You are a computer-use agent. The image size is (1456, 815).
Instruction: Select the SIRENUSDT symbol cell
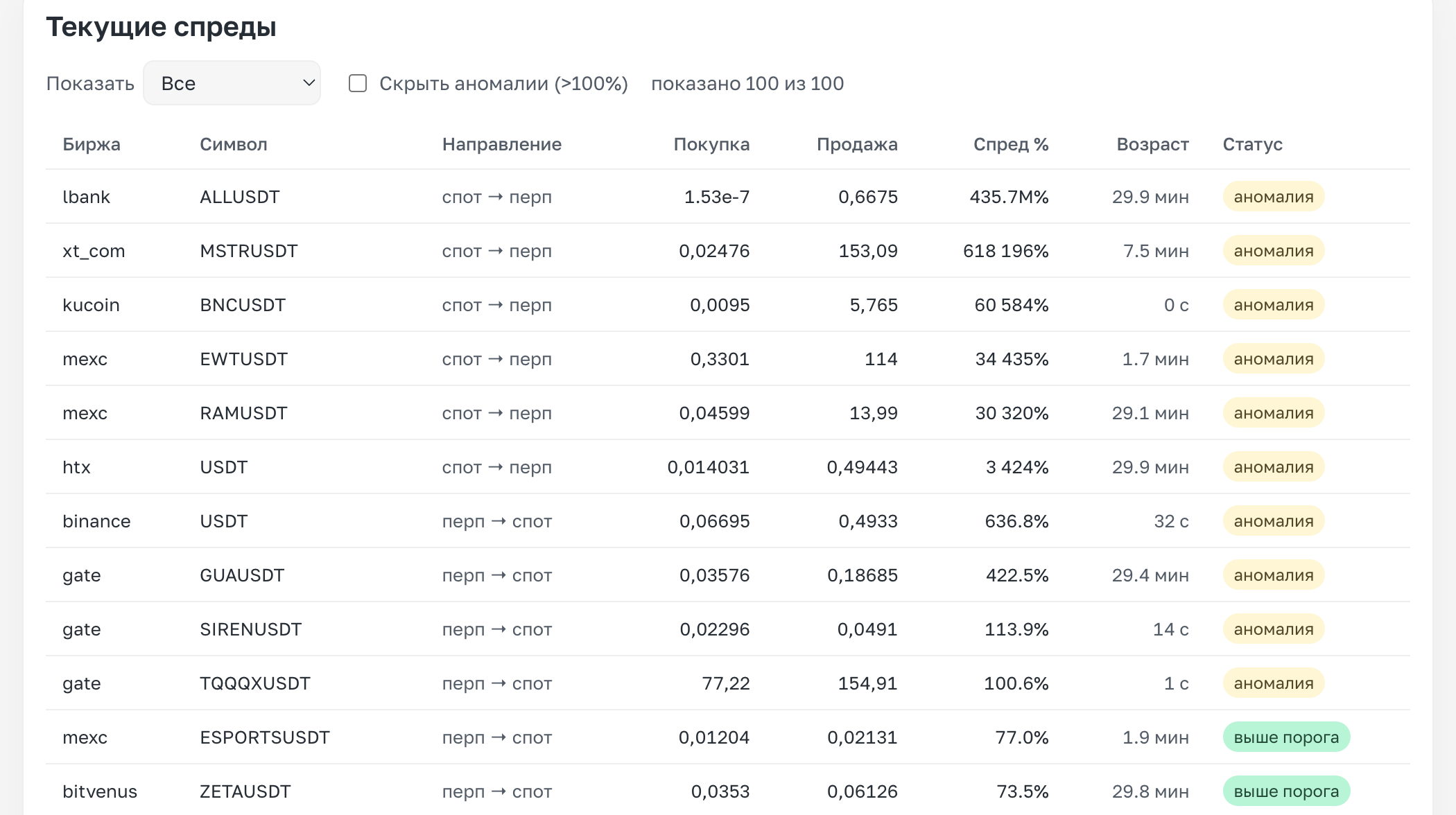pyautogui.click(x=251, y=629)
